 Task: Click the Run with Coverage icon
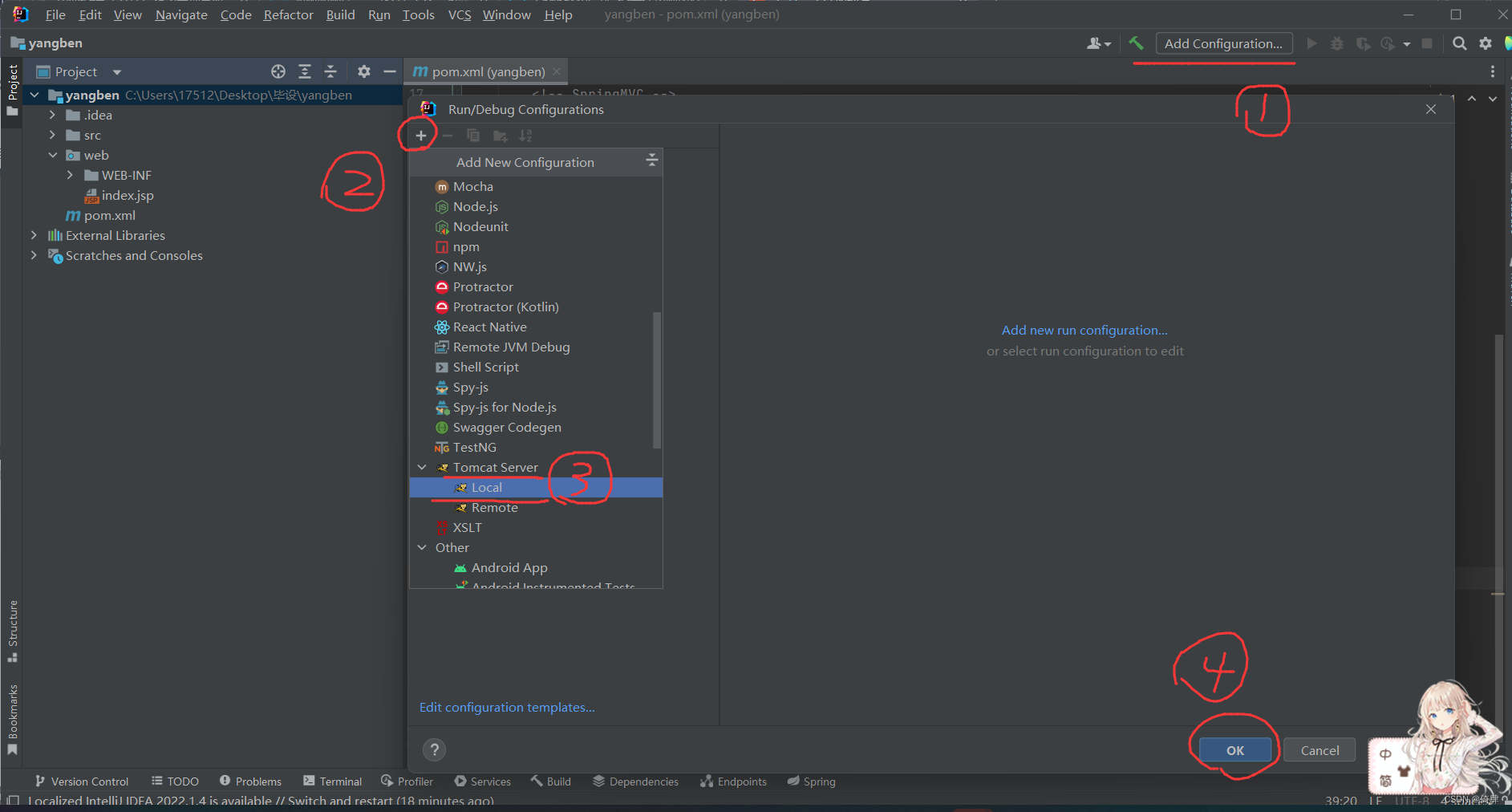point(1363,43)
